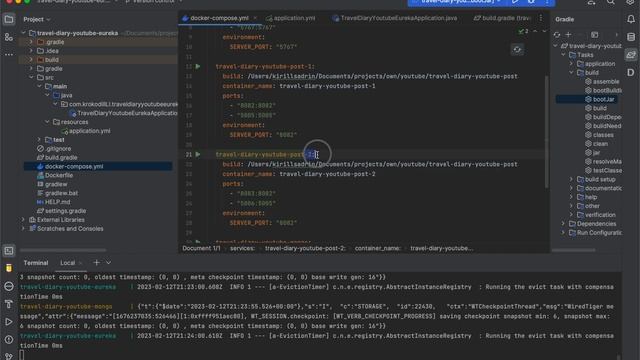The image size is (640, 360).
Task: Collapse the src folder
Action: (x=31, y=78)
